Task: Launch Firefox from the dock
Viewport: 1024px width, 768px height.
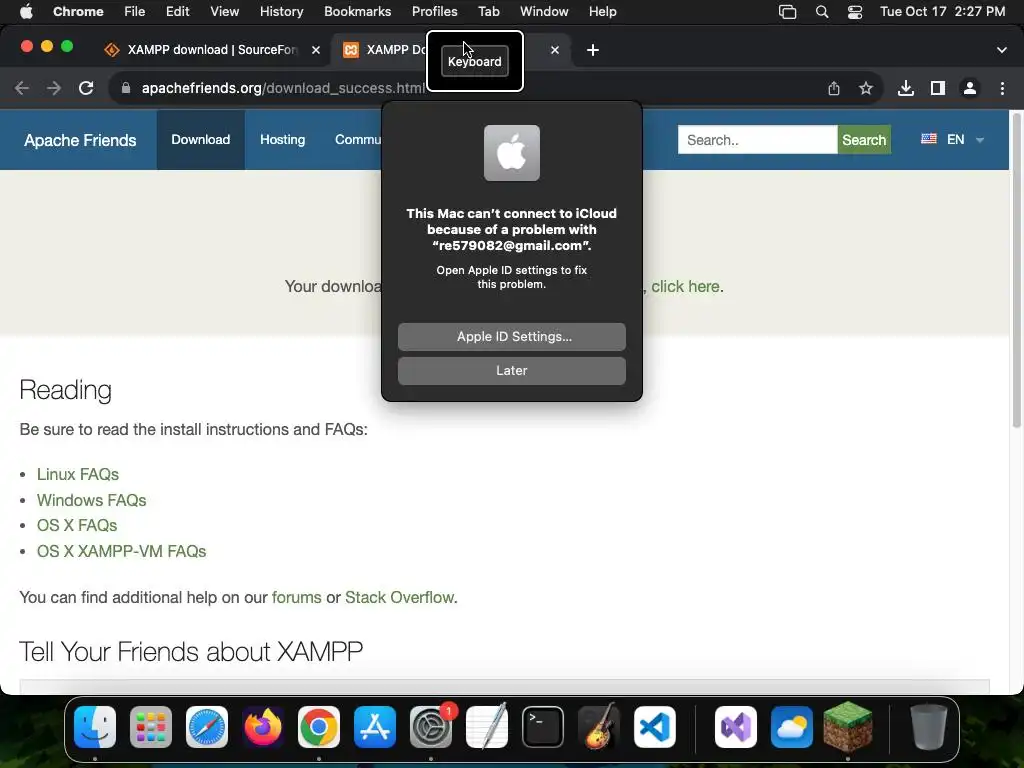Action: point(263,727)
